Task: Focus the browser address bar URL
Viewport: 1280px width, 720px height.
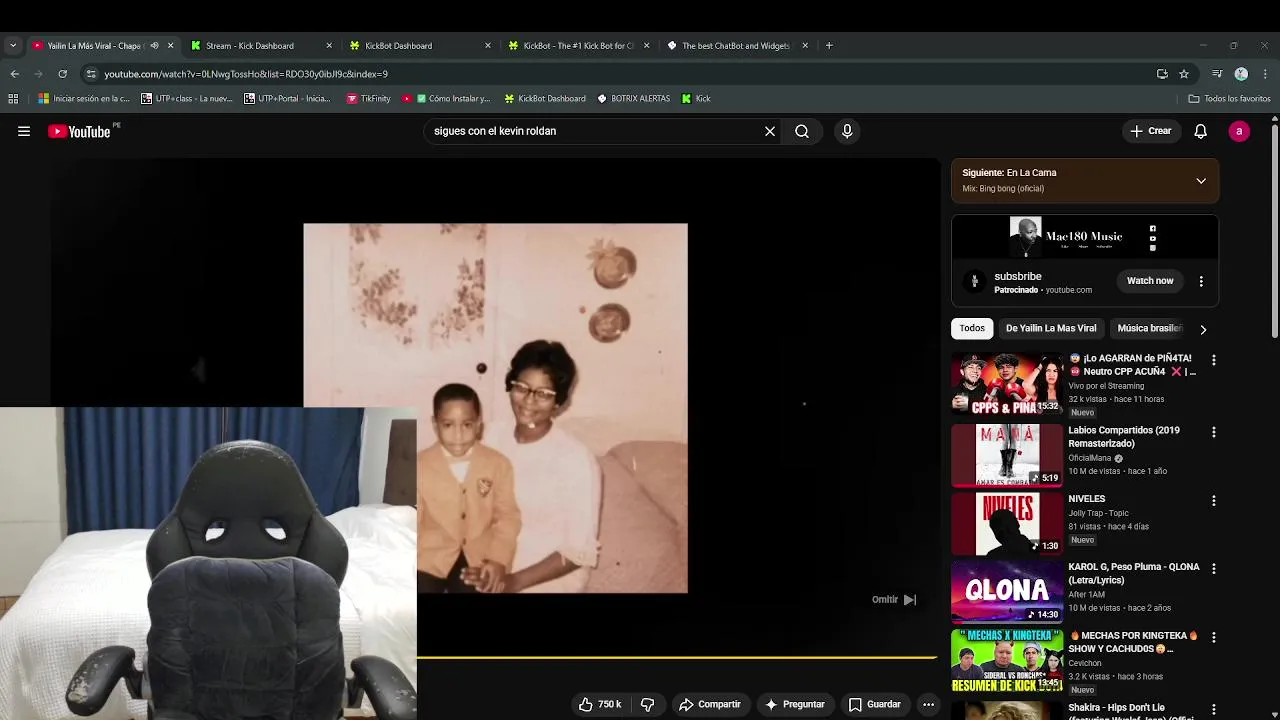Action: tap(246, 74)
